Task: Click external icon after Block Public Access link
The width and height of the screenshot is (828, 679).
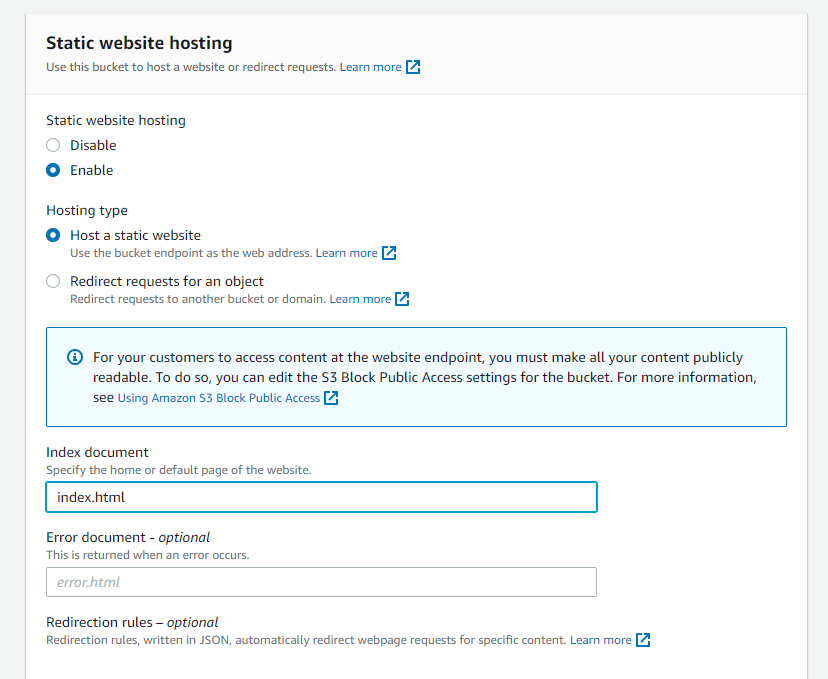Action: click(x=331, y=398)
